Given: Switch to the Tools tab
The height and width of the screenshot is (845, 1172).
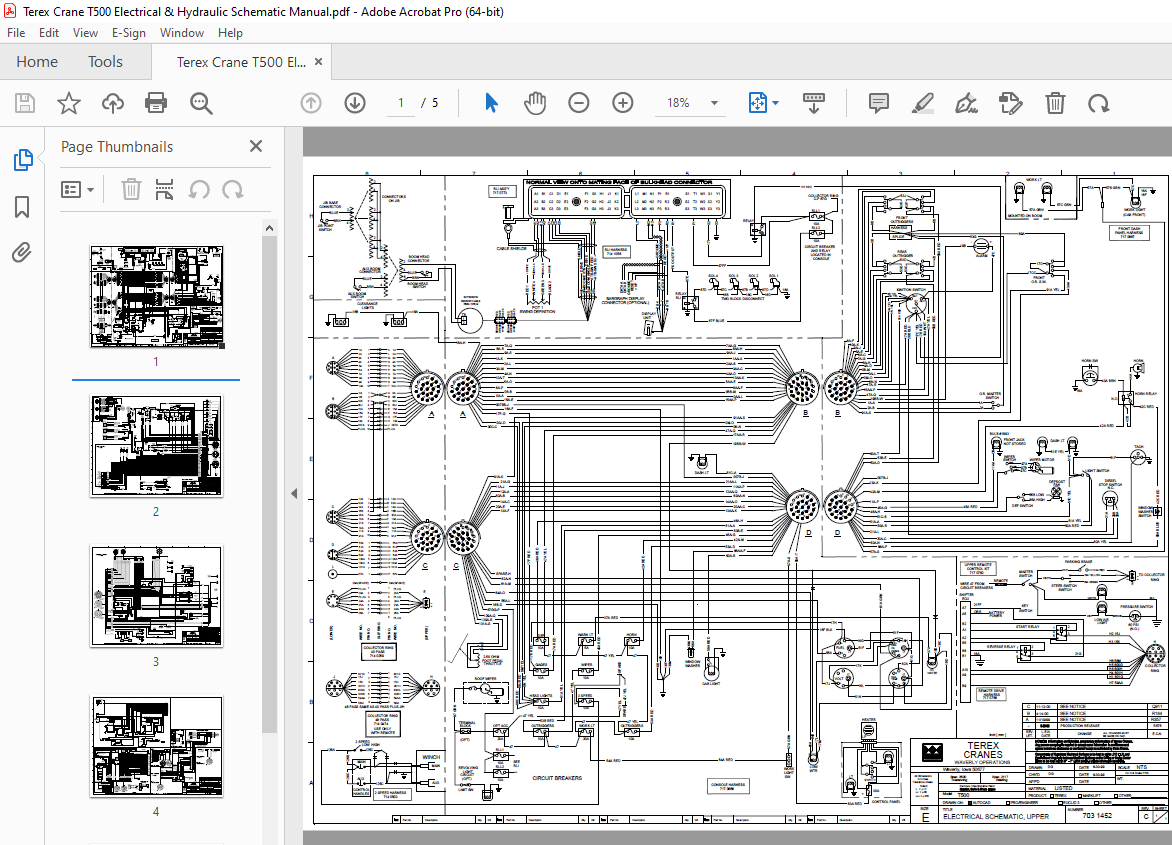Looking at the screenshot, I should (x=105, y=62).
